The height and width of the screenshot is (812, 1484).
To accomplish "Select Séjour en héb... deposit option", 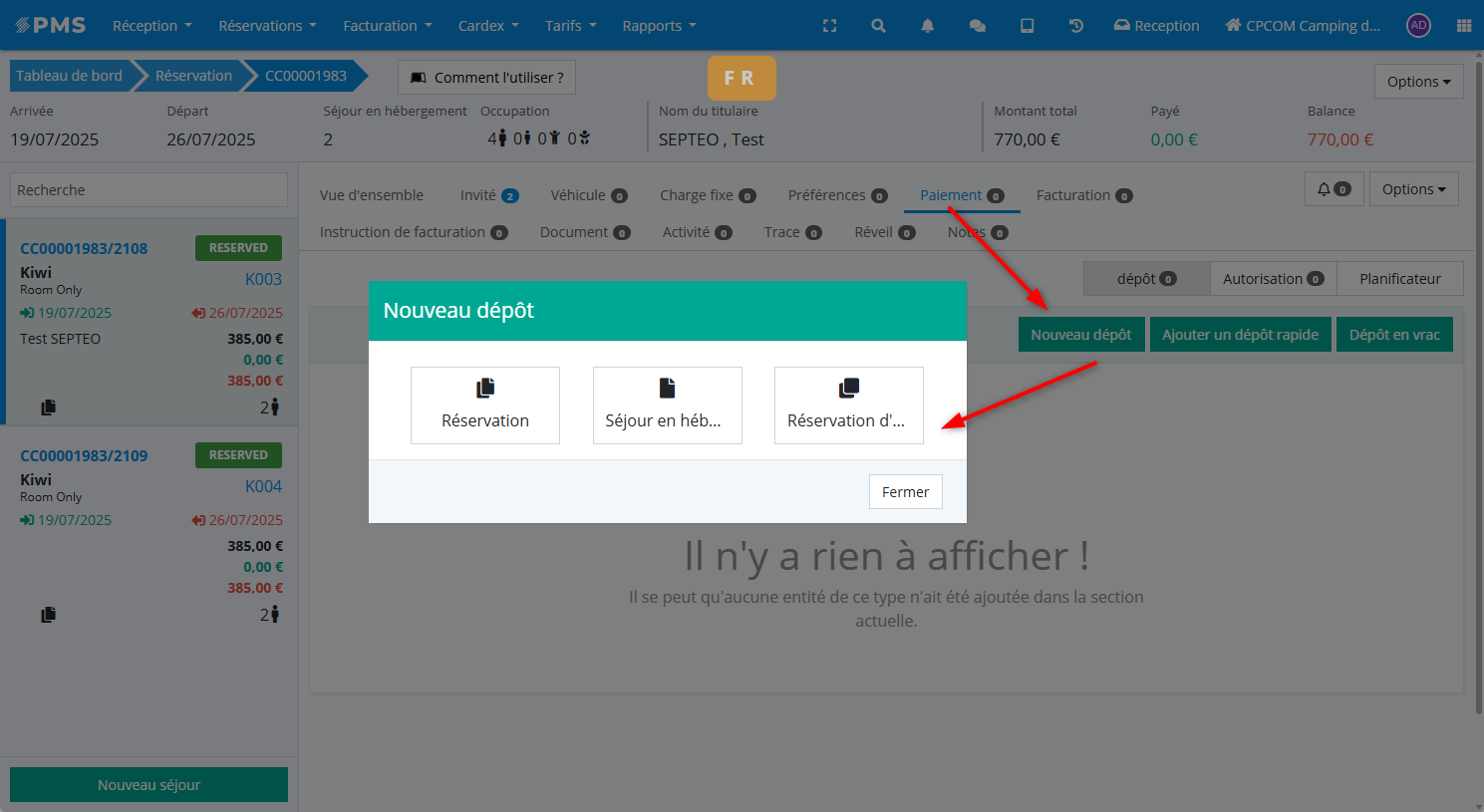I will pyautogui.click(x=667, y=406).
